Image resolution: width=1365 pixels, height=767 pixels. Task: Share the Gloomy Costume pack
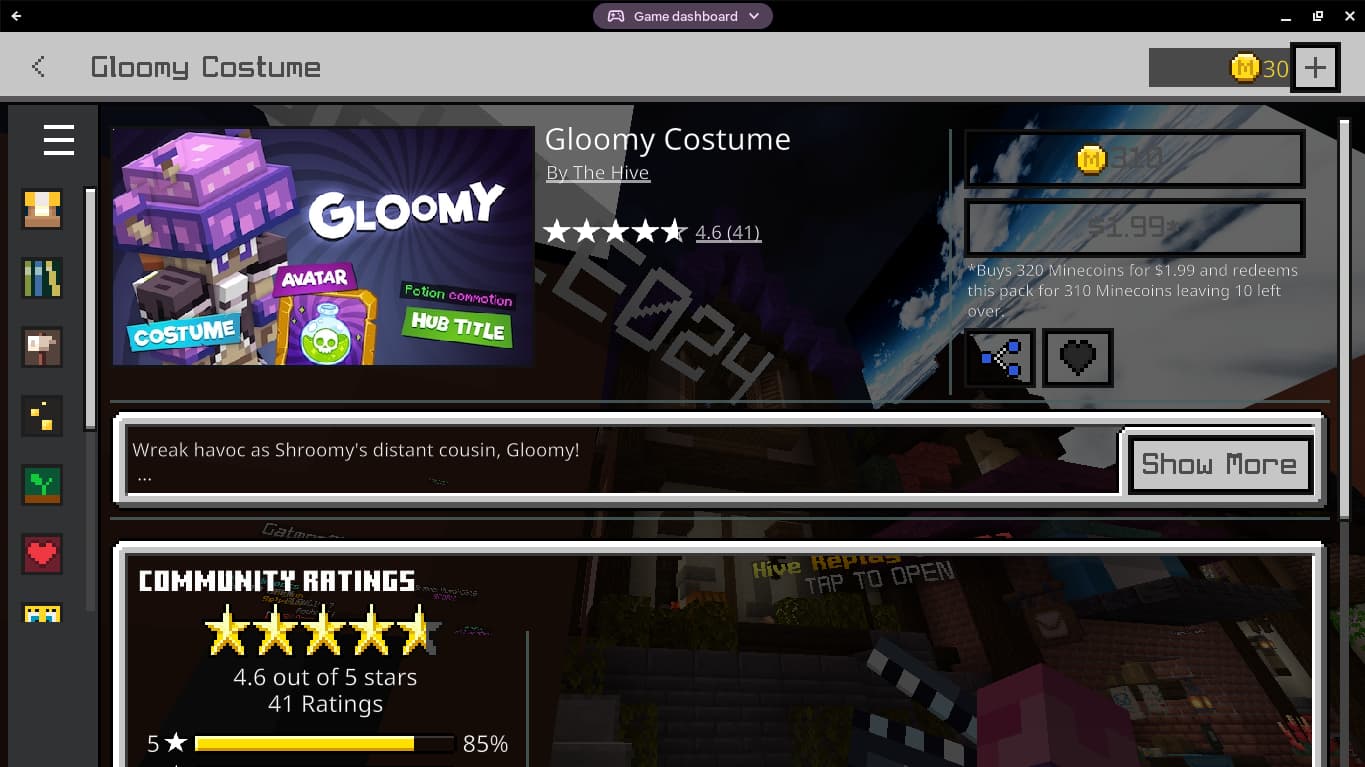1000,357
